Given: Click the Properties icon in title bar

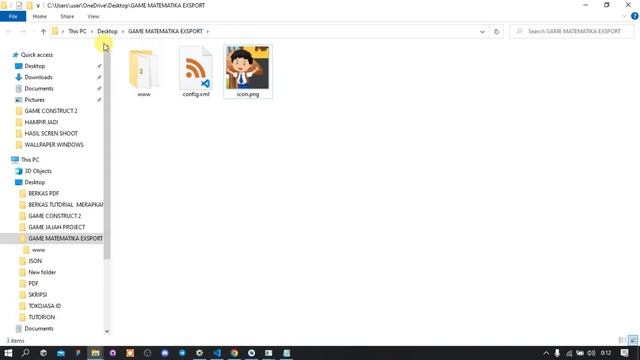Looking at the screenshot, I should pos(19,5).
